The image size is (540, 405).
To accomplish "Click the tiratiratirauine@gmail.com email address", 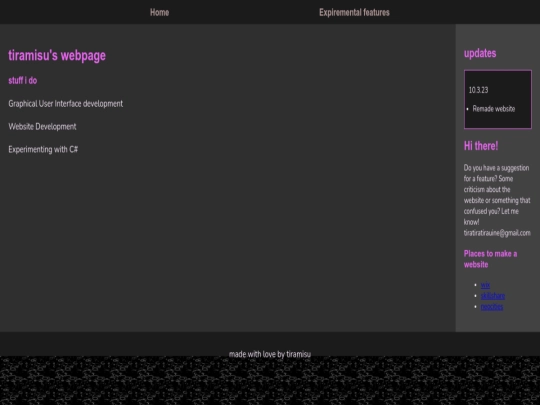I will point(497,233).
